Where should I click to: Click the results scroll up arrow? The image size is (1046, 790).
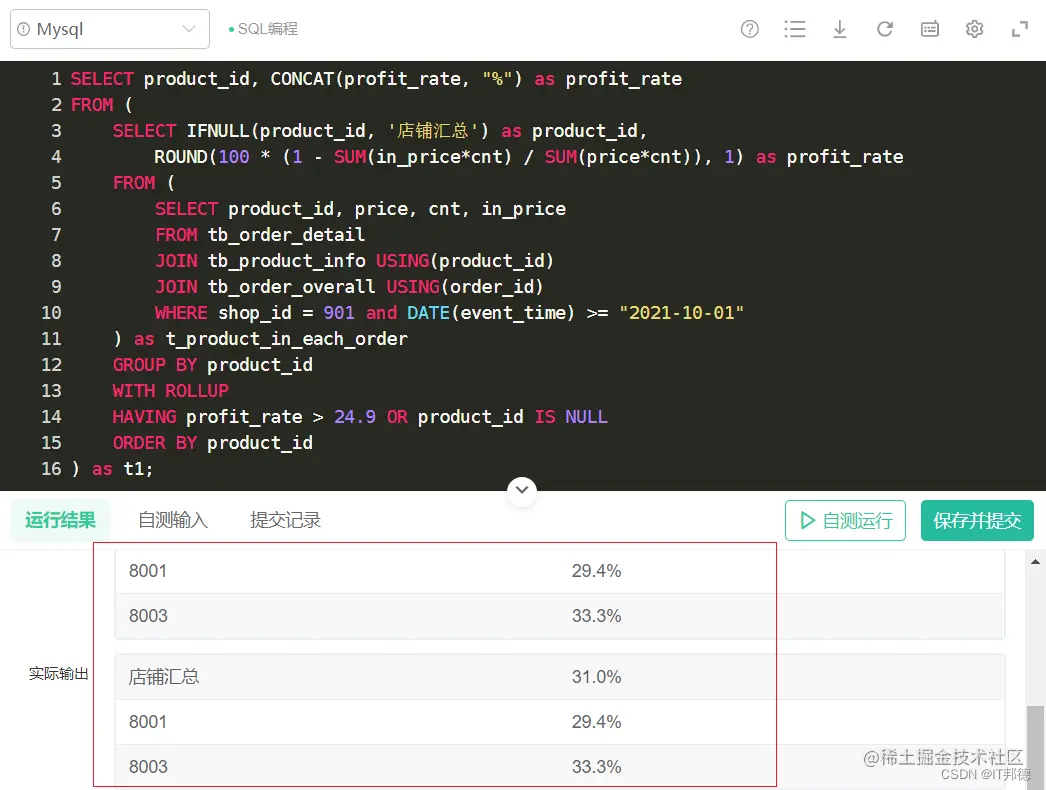point(1035,562)
